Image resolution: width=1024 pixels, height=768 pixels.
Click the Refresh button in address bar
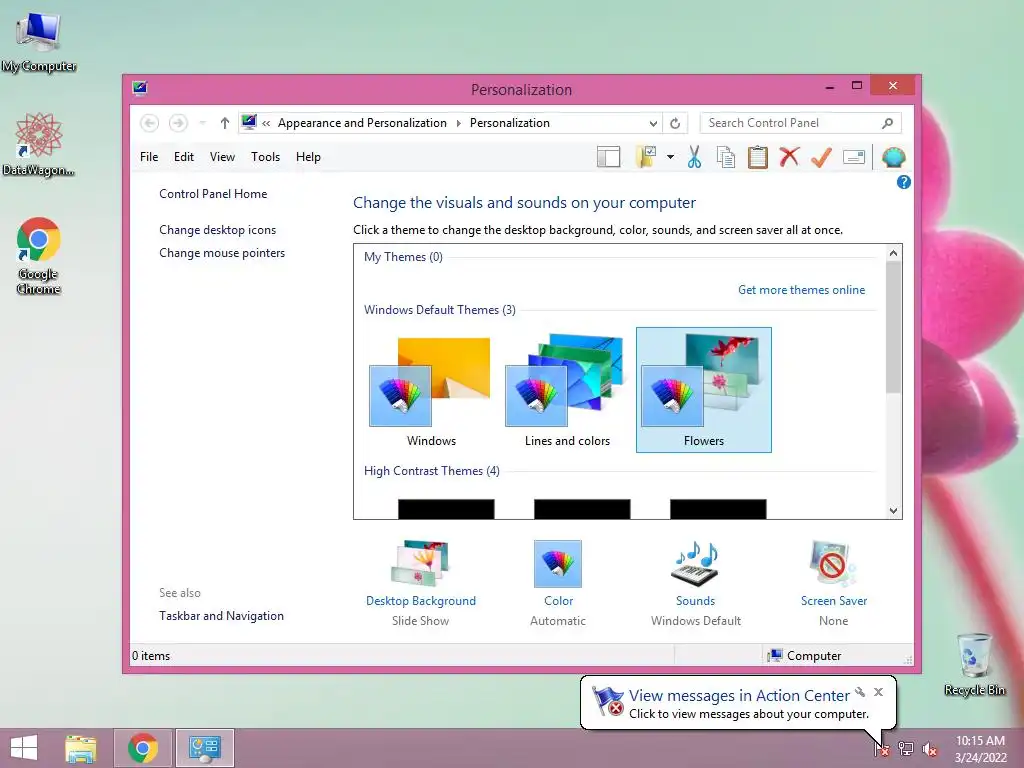675,123
